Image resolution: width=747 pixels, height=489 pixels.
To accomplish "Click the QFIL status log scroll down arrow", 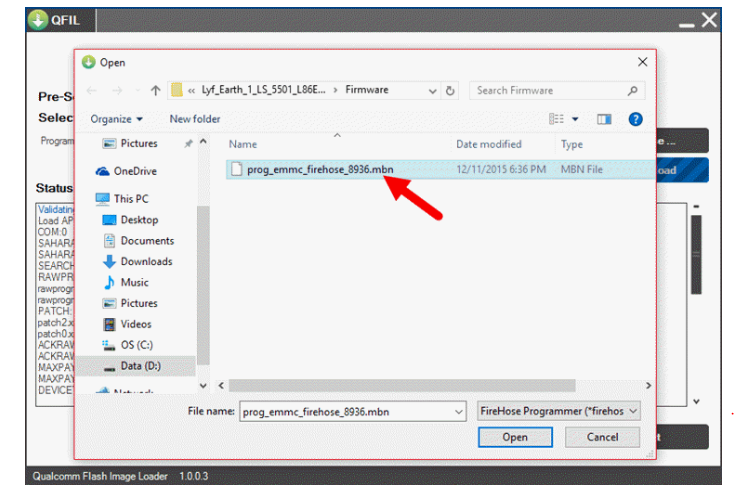I will coord(696,402).
